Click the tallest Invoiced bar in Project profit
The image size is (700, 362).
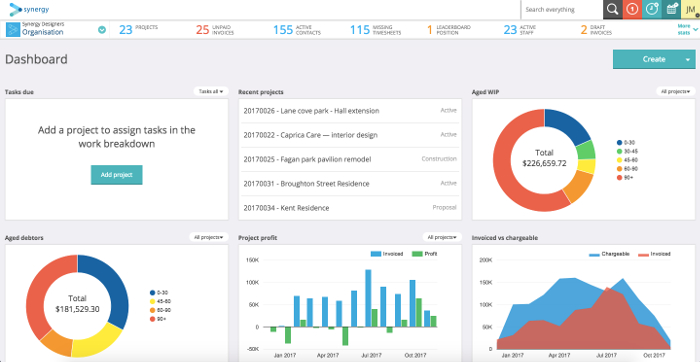368,298
